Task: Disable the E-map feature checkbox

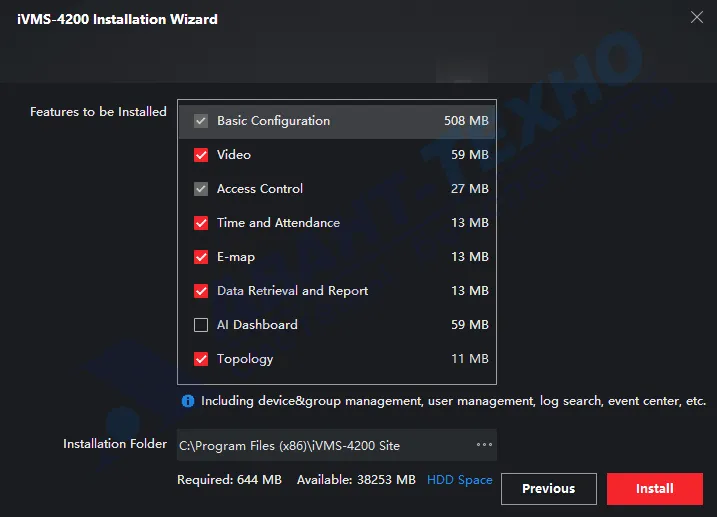Action: tap(201, 257)
